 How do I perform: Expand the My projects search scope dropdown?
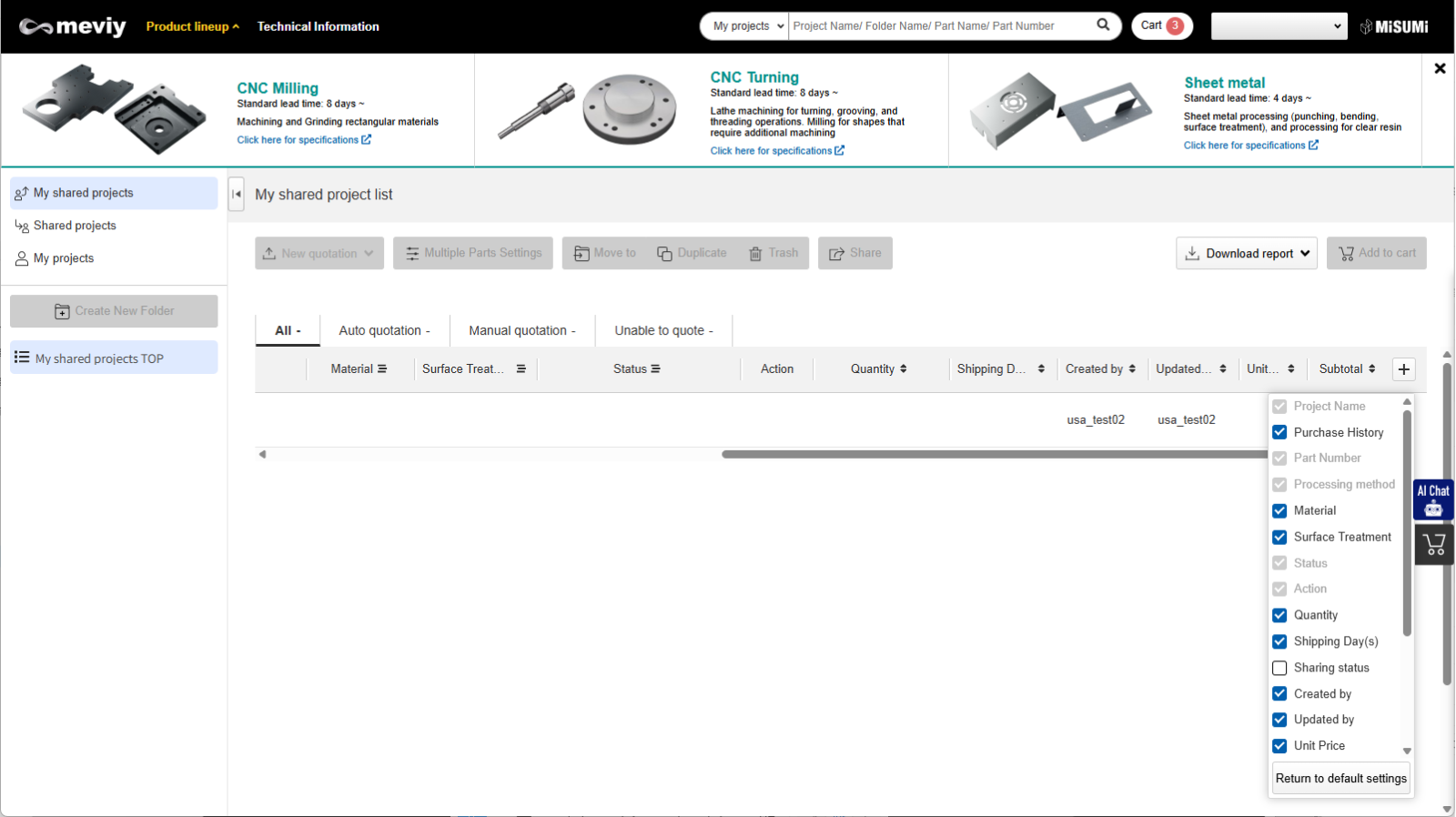point(746,26)
